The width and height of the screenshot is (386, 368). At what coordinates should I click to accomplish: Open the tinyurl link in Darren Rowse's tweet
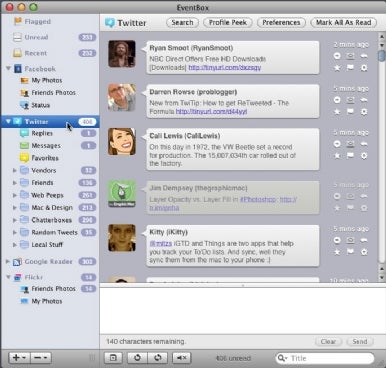click(211, 111)
